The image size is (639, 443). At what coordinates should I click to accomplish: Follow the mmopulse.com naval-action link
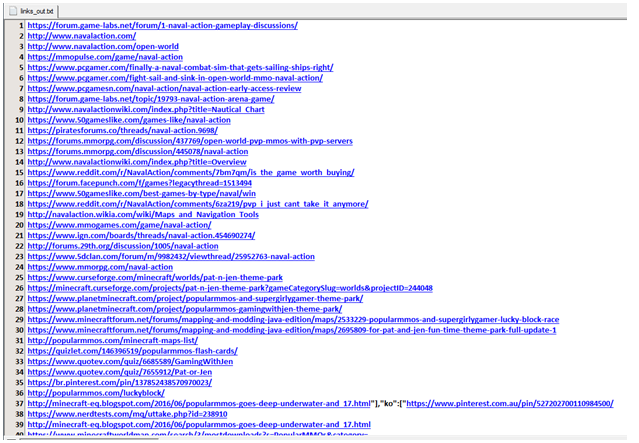click(x=105, y=57)
